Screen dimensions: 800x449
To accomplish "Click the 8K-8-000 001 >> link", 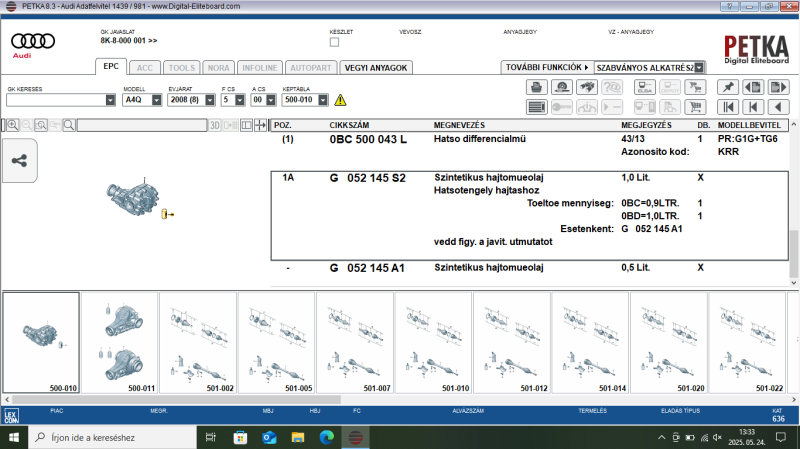I will click(129, 40).
